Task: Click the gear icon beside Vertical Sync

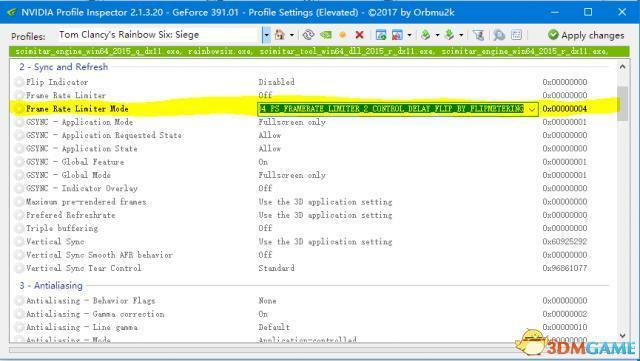Action: pyautogui.click(x=19, y=241)
